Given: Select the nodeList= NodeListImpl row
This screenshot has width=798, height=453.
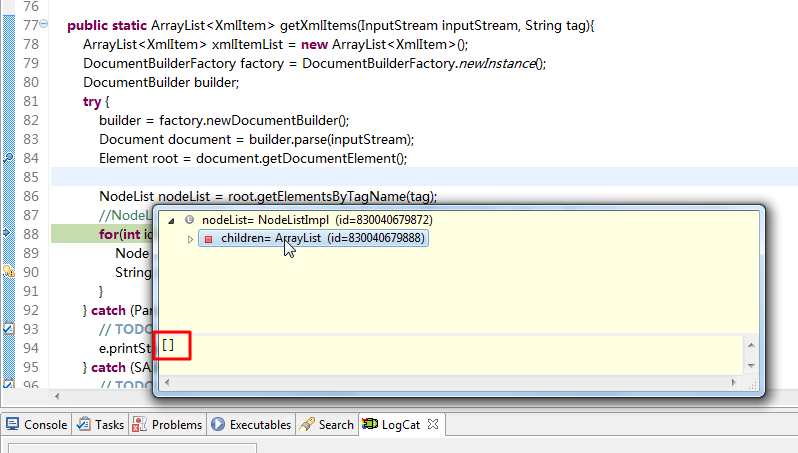Looking at the screenshot, I should [317, 220].
